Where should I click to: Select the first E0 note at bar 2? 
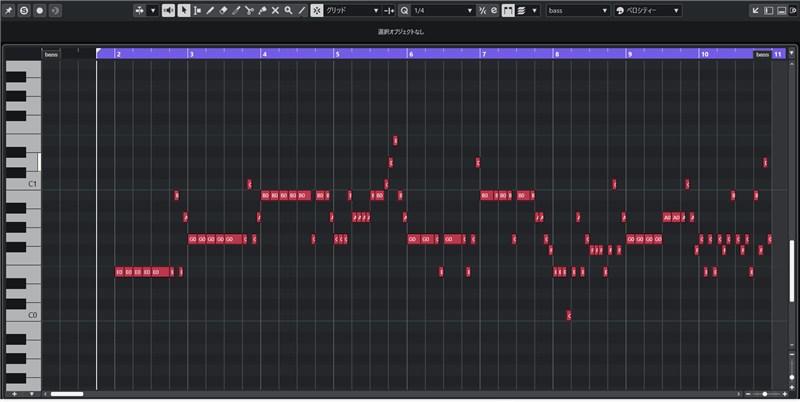[119, 272]
